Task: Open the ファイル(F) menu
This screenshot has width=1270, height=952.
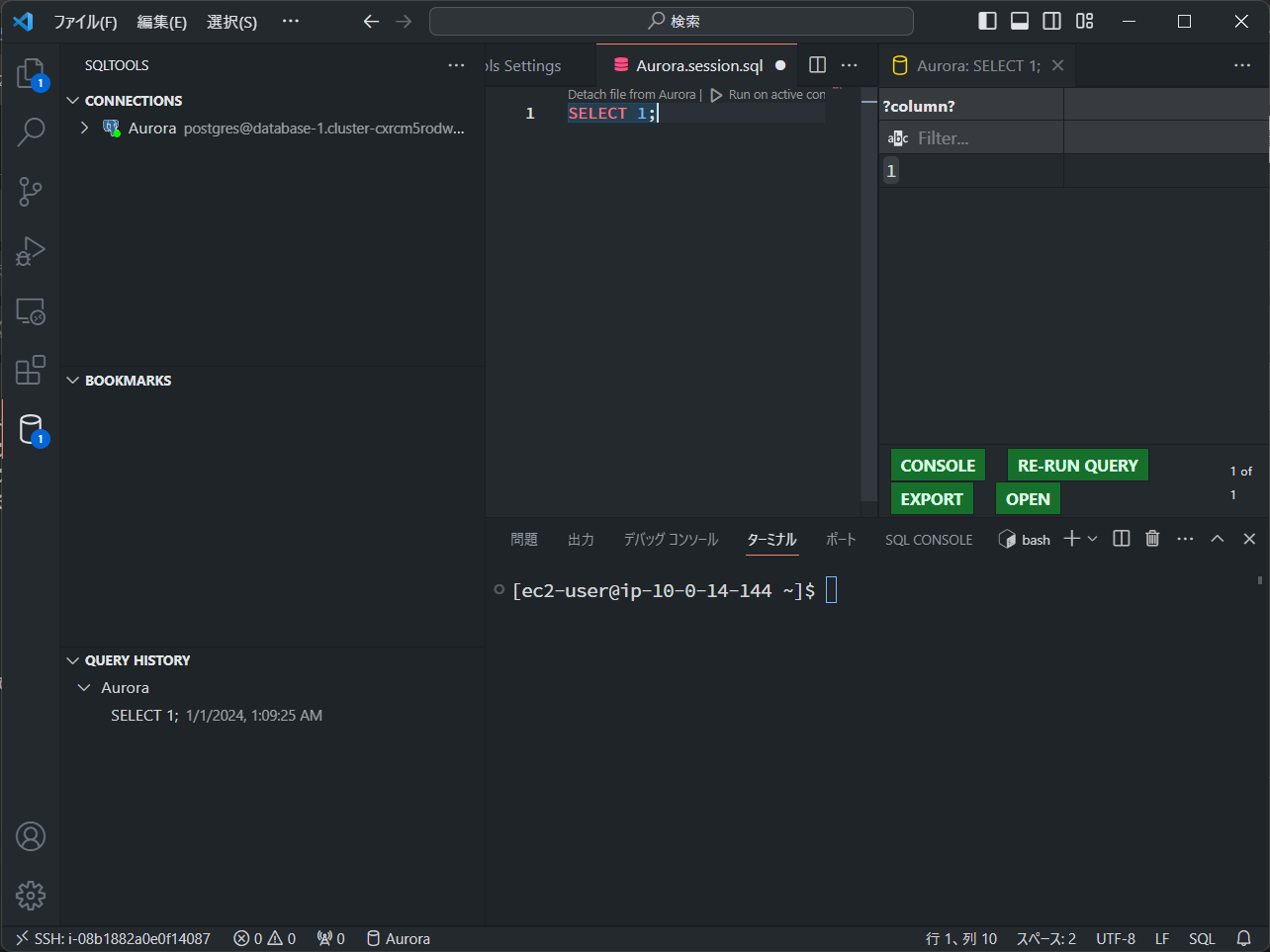Action: tap(85, 22)
